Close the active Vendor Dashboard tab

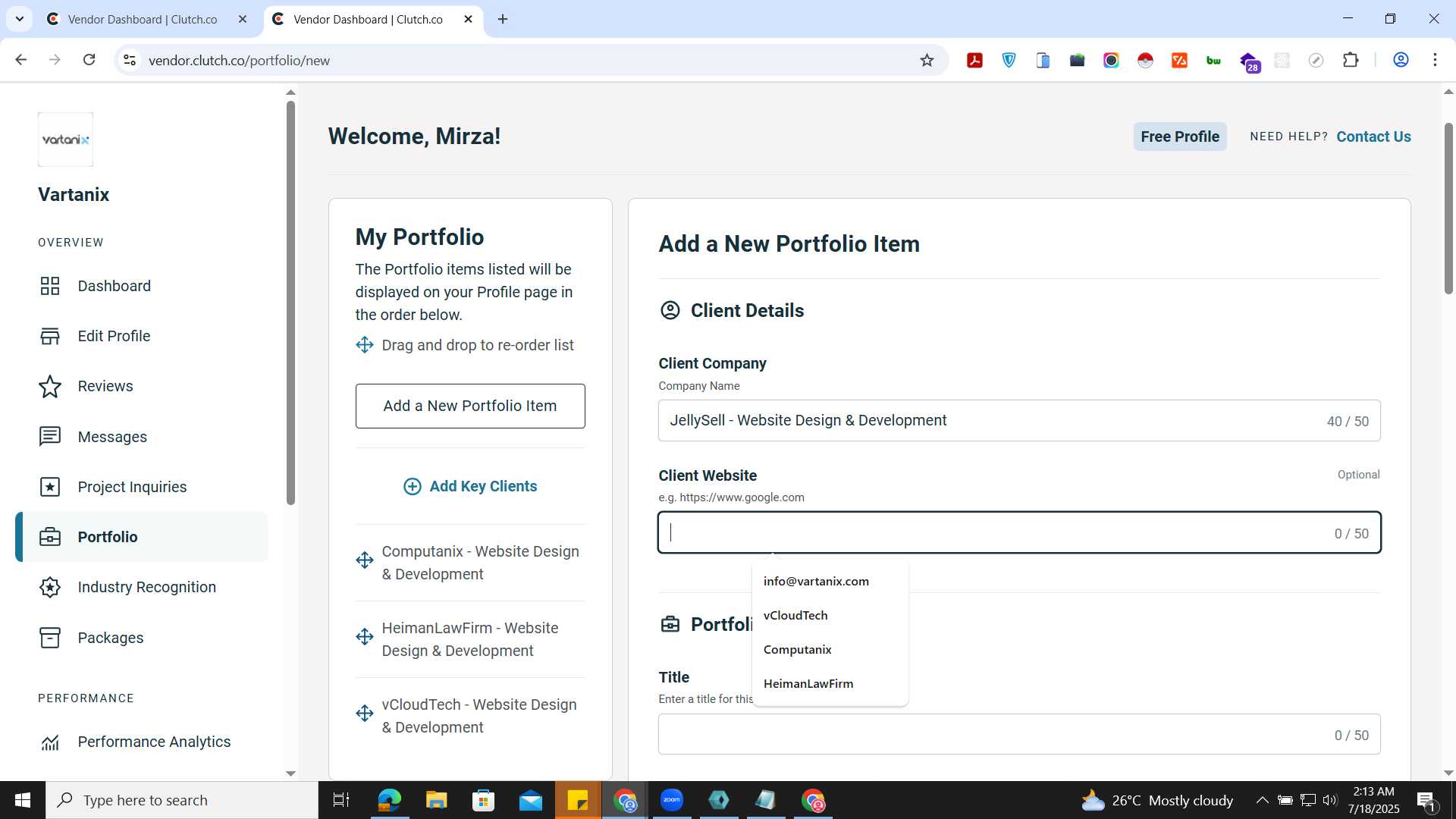click(468, 20)
